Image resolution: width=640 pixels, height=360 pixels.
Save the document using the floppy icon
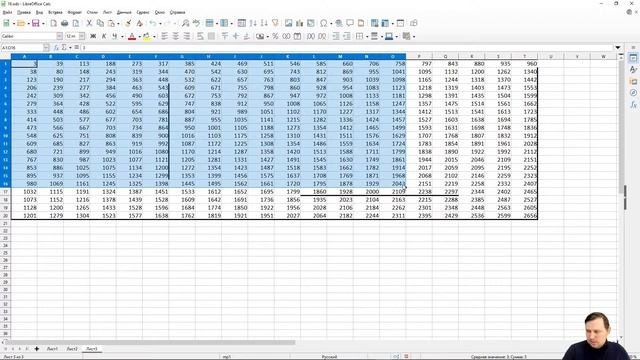tap(36, 23)
